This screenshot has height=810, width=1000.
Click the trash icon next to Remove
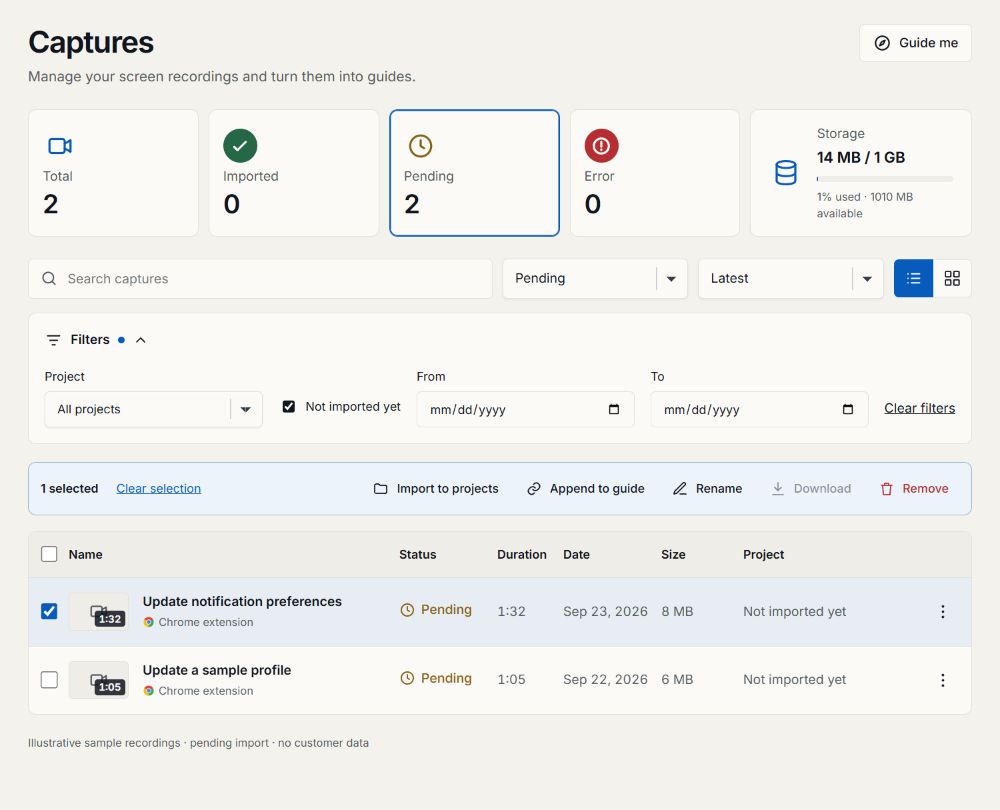coord(886,489)
